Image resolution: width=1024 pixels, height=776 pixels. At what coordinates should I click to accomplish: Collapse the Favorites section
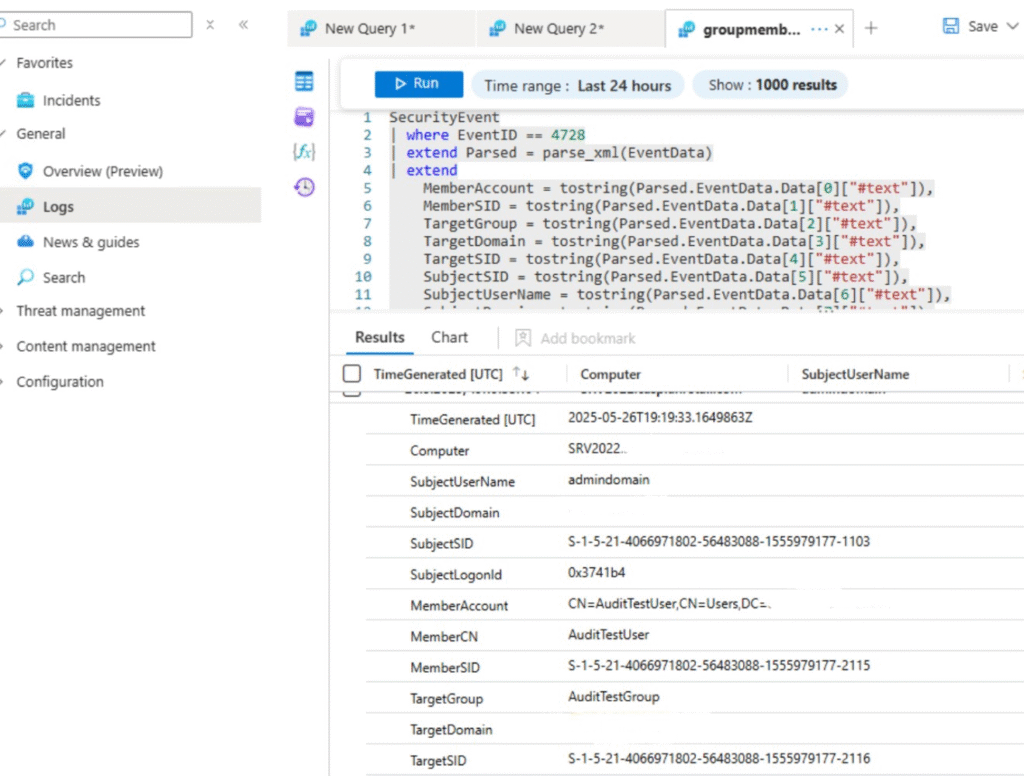(3, 63)
